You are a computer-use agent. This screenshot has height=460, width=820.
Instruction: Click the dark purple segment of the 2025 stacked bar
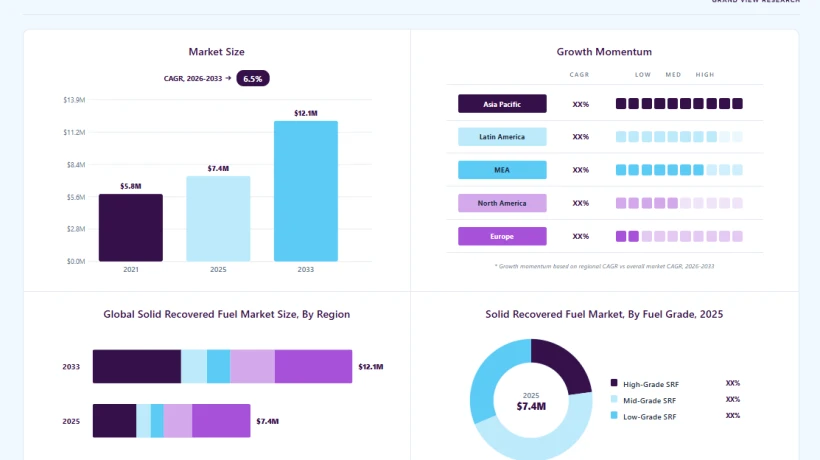pyautogui.click(x=115, y=421)
